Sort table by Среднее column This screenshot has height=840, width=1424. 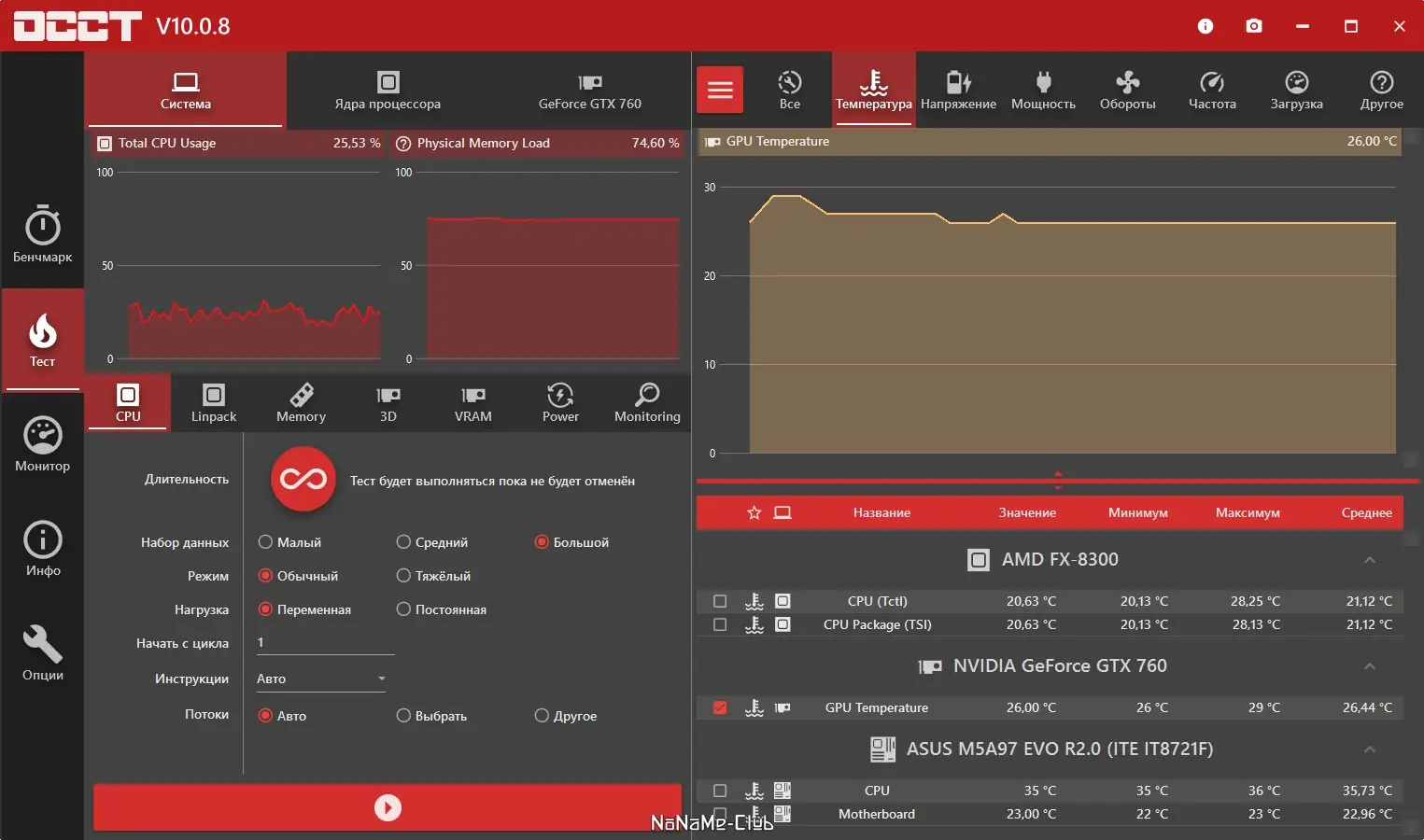point(1367,512)
